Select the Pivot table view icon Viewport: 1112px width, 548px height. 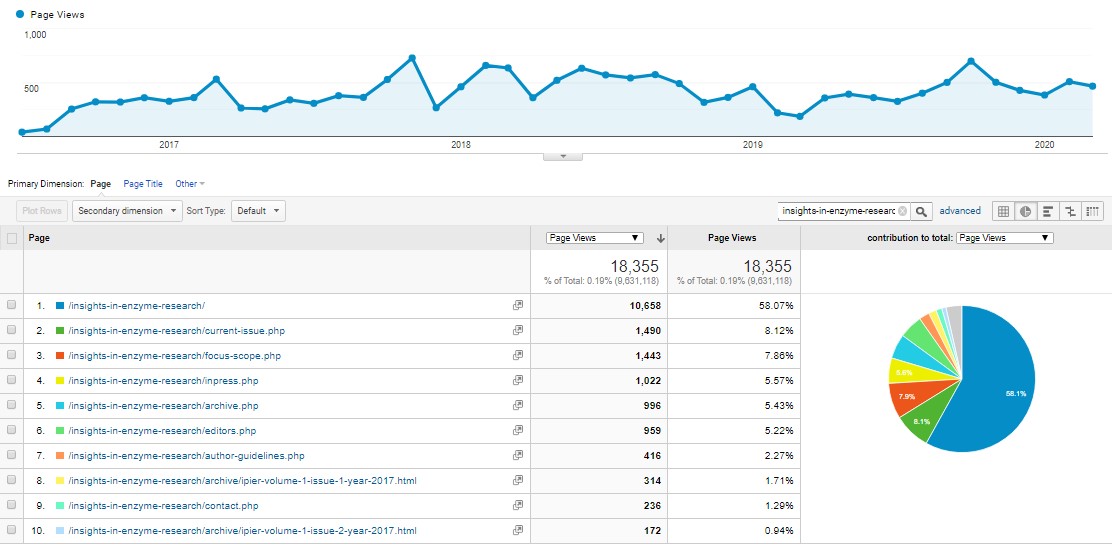[x=1093, y=211]
